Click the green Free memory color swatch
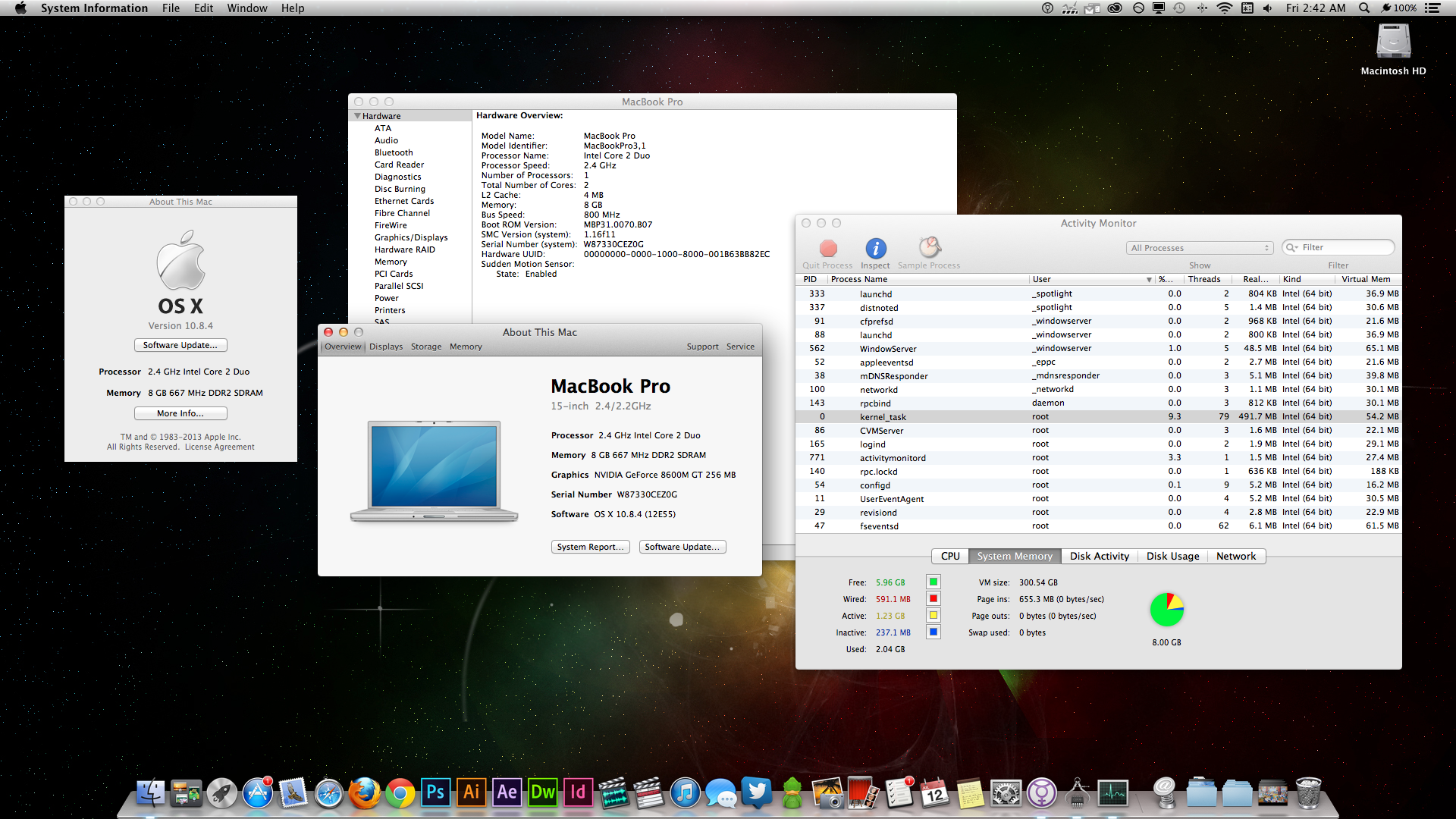 coord(934,582)
